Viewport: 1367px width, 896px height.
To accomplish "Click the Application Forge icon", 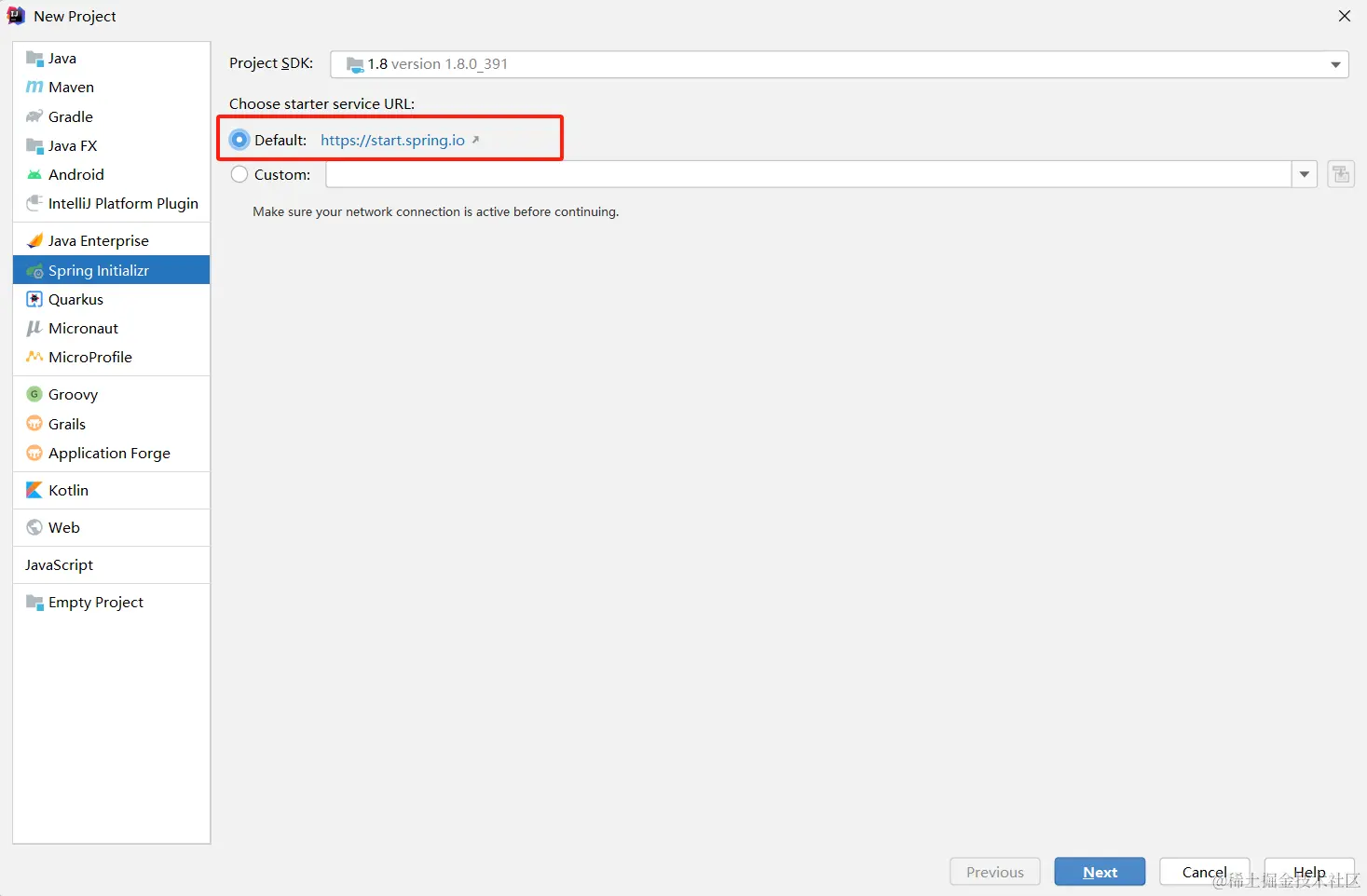I will click(34, 453).
